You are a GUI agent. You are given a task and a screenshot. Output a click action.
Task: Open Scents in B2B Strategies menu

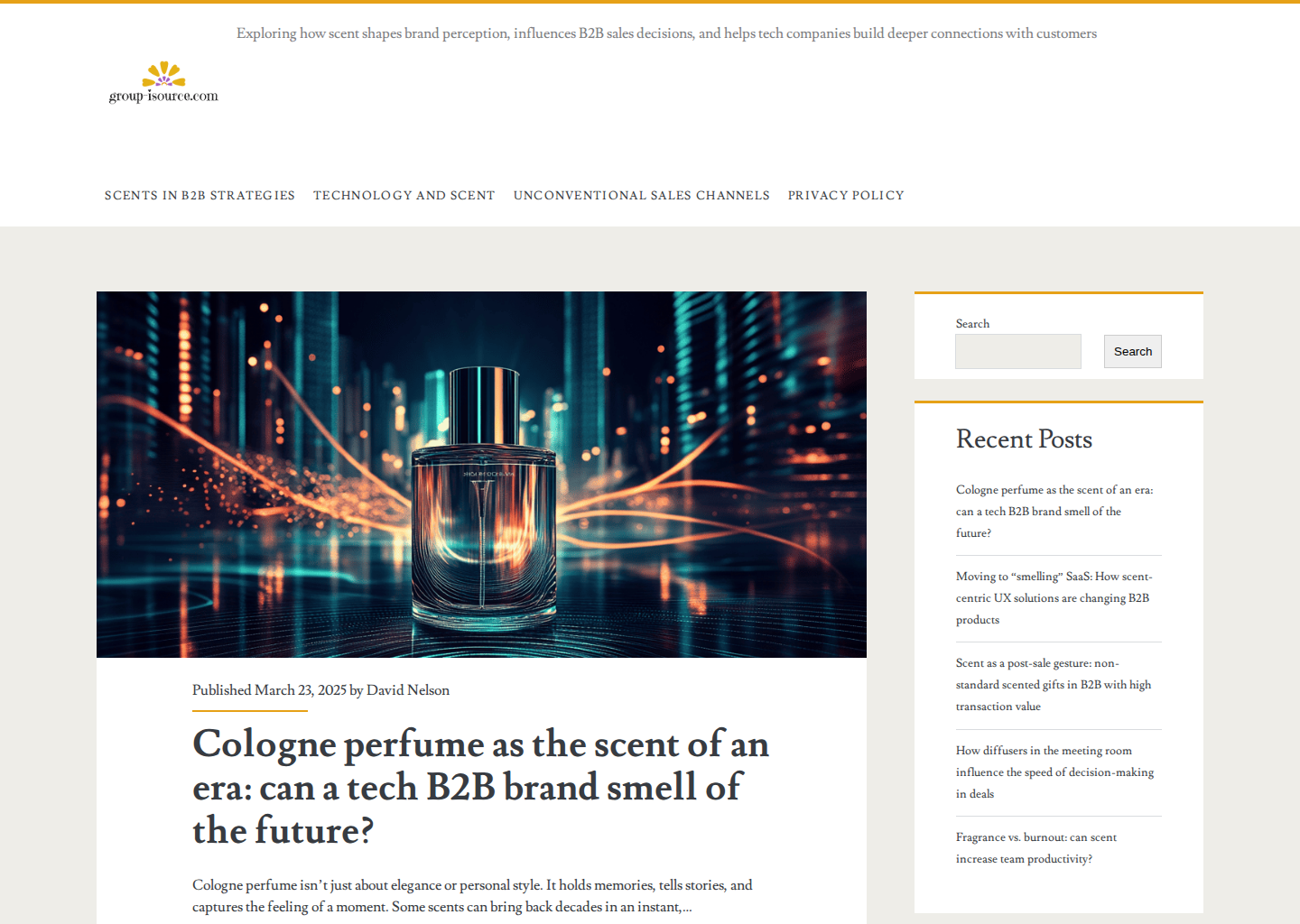coord(200,196)
